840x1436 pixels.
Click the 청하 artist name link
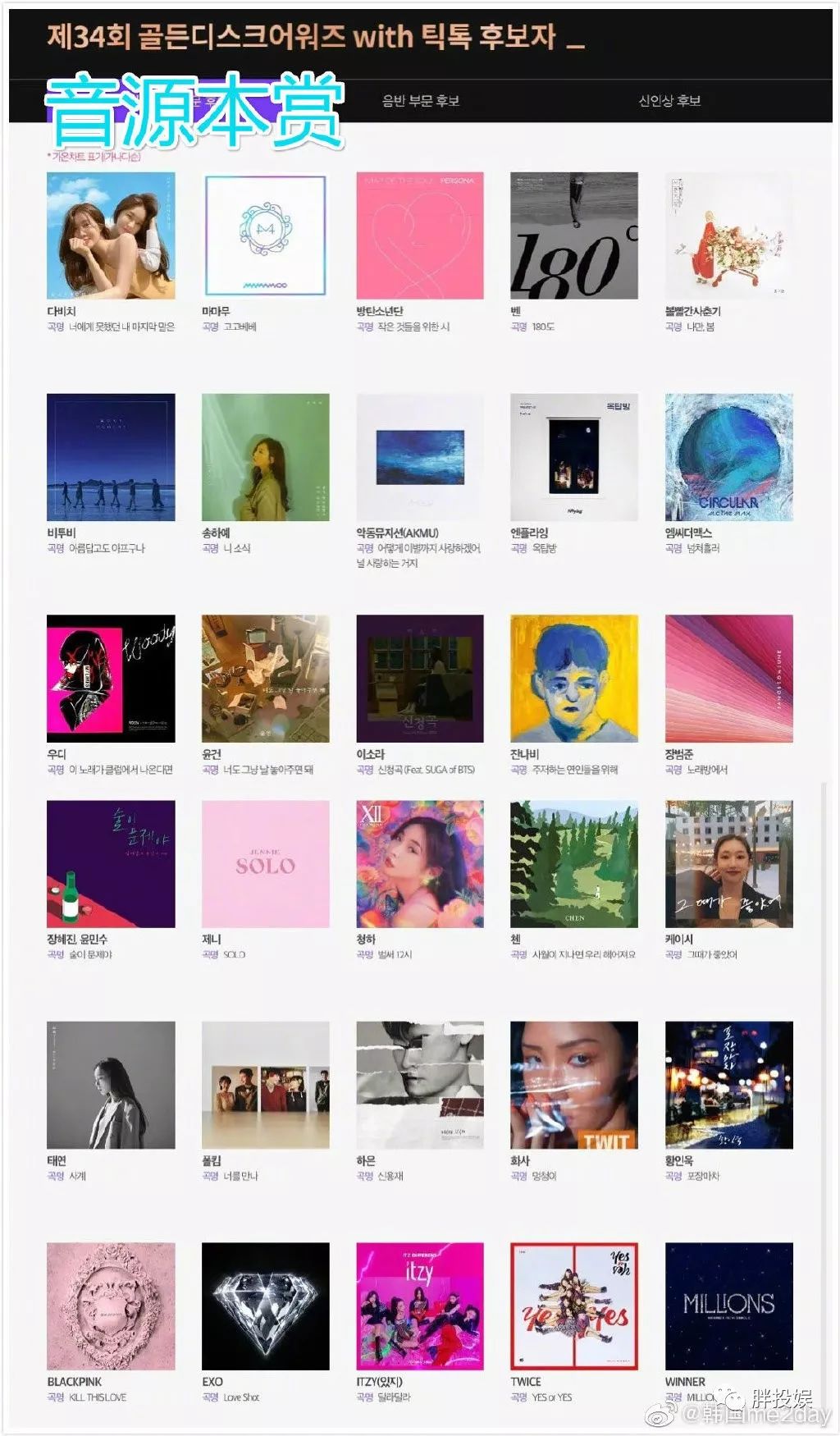pyautogui.click(x=366, y=940)
